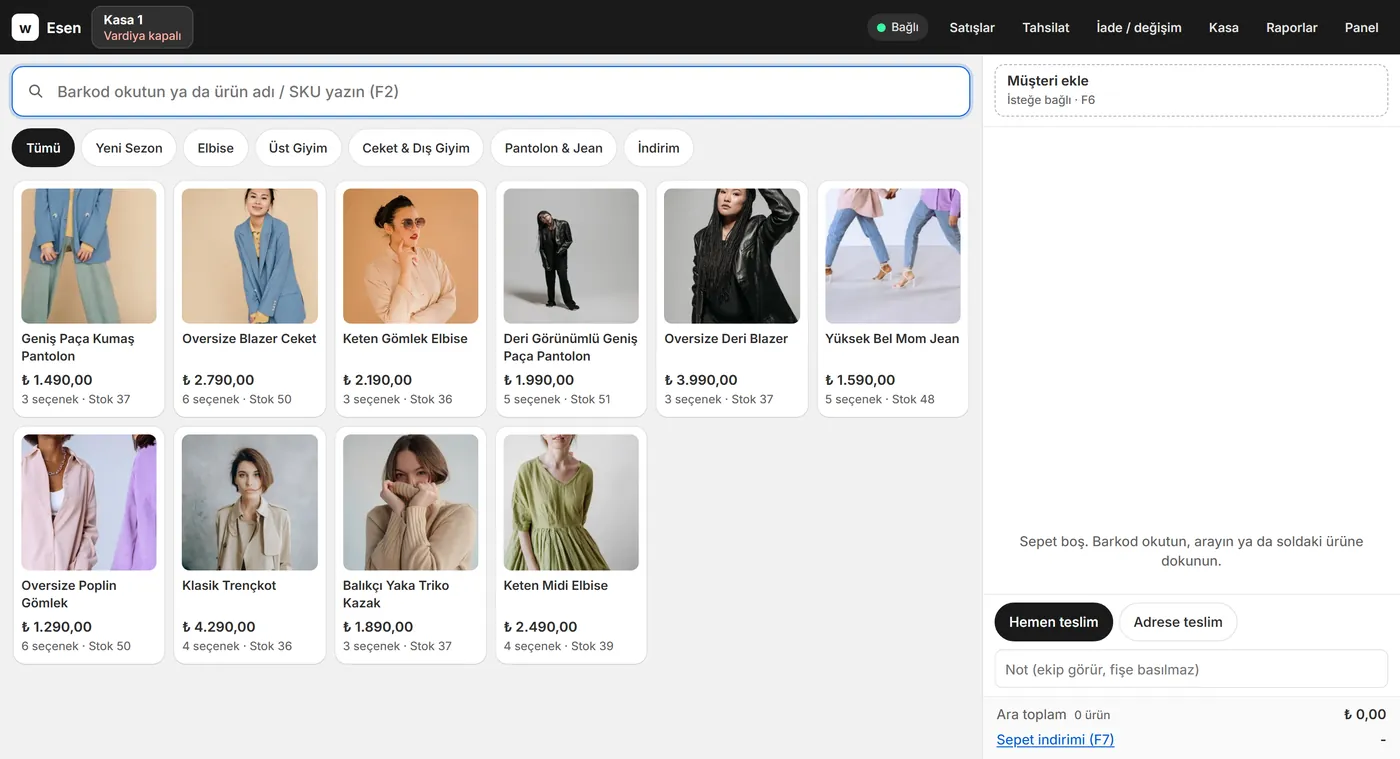This screenshot has height=759, width=1400.
Task: Filter by Yeni Sezon category
Action: click(129, 148)
